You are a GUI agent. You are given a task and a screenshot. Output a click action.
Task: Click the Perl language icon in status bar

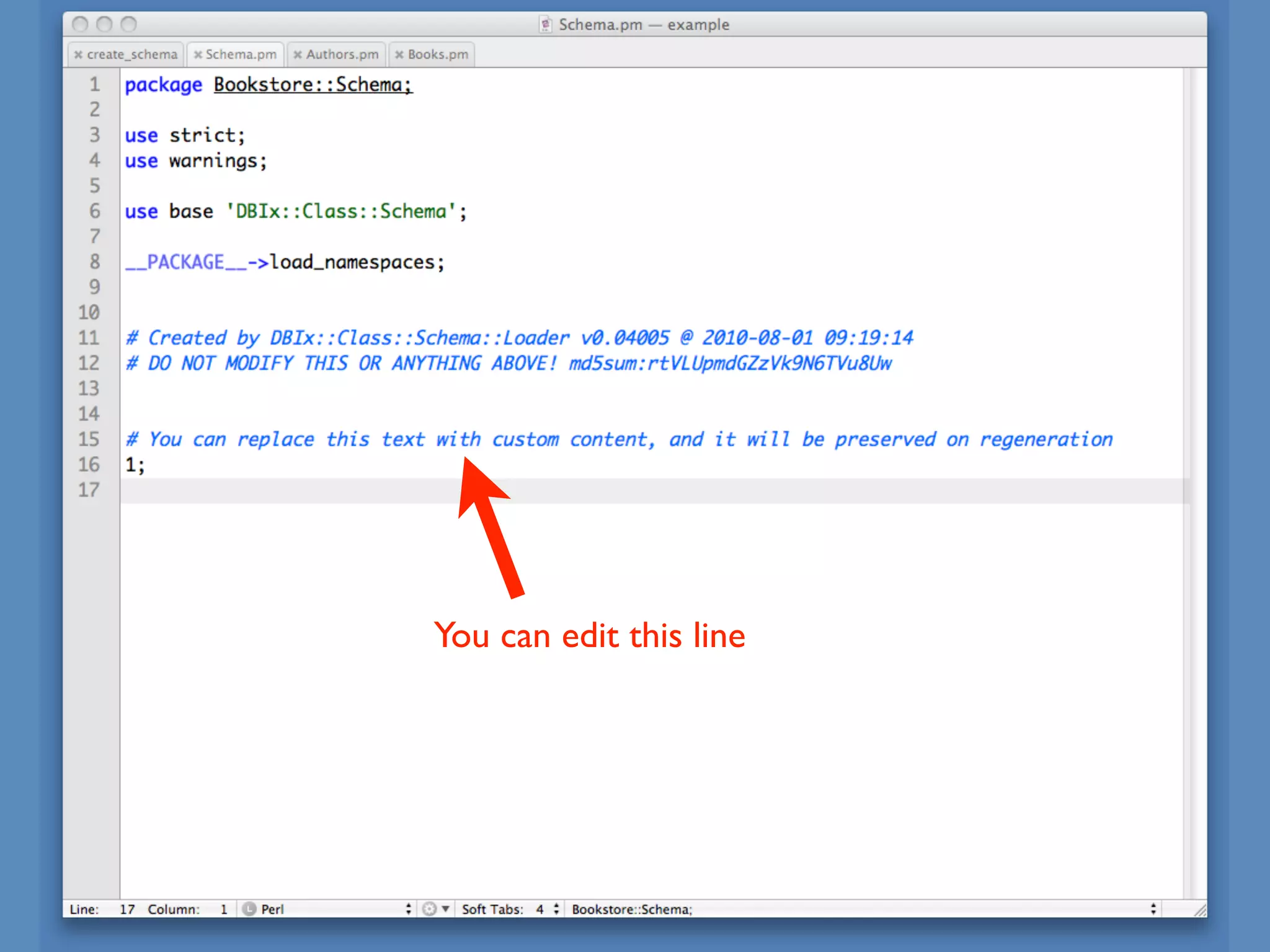(x=249, y=909)
